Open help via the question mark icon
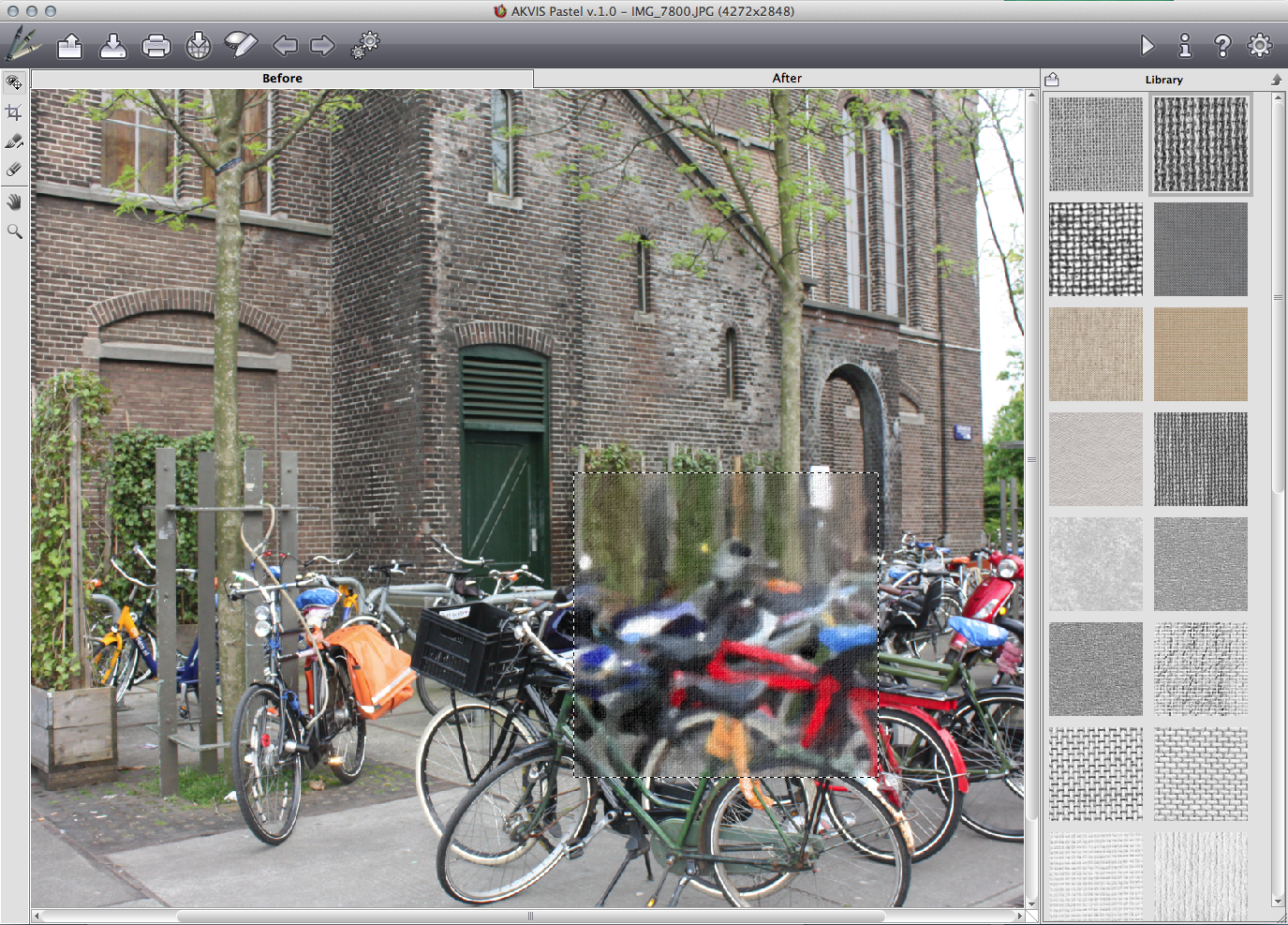Image resolution: width=1288 pixels, height=925 pixels. [x=1222, y=45]
